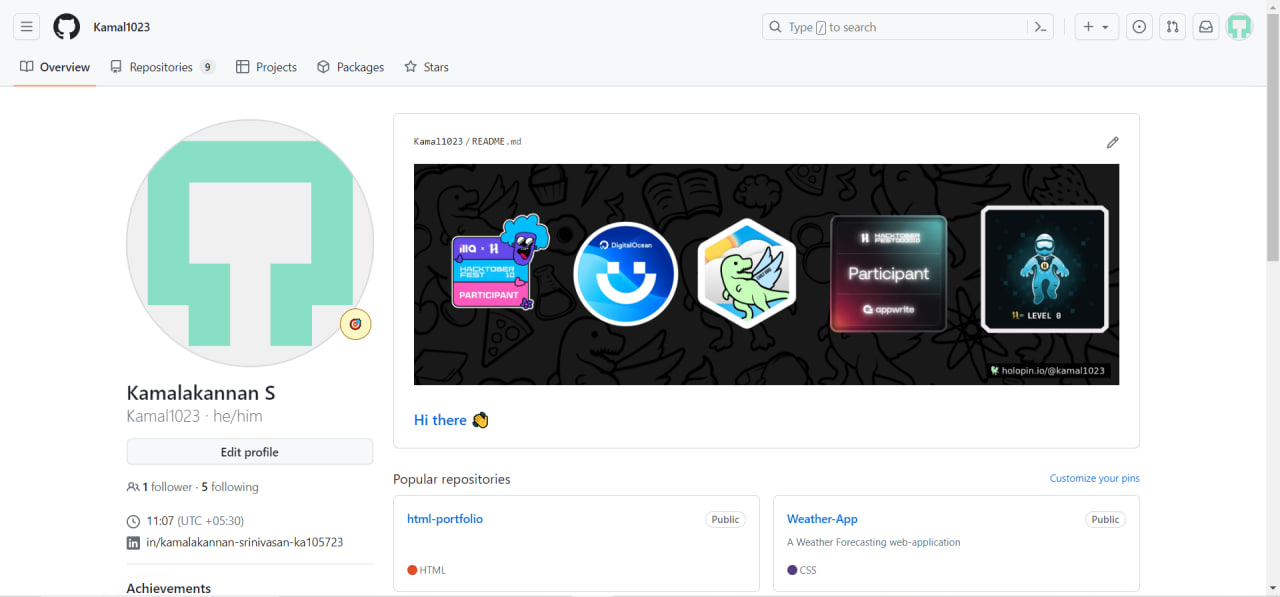Open the Weather-App repository
This screenshot has width=1280, height=597.
(x=822, y=519)
